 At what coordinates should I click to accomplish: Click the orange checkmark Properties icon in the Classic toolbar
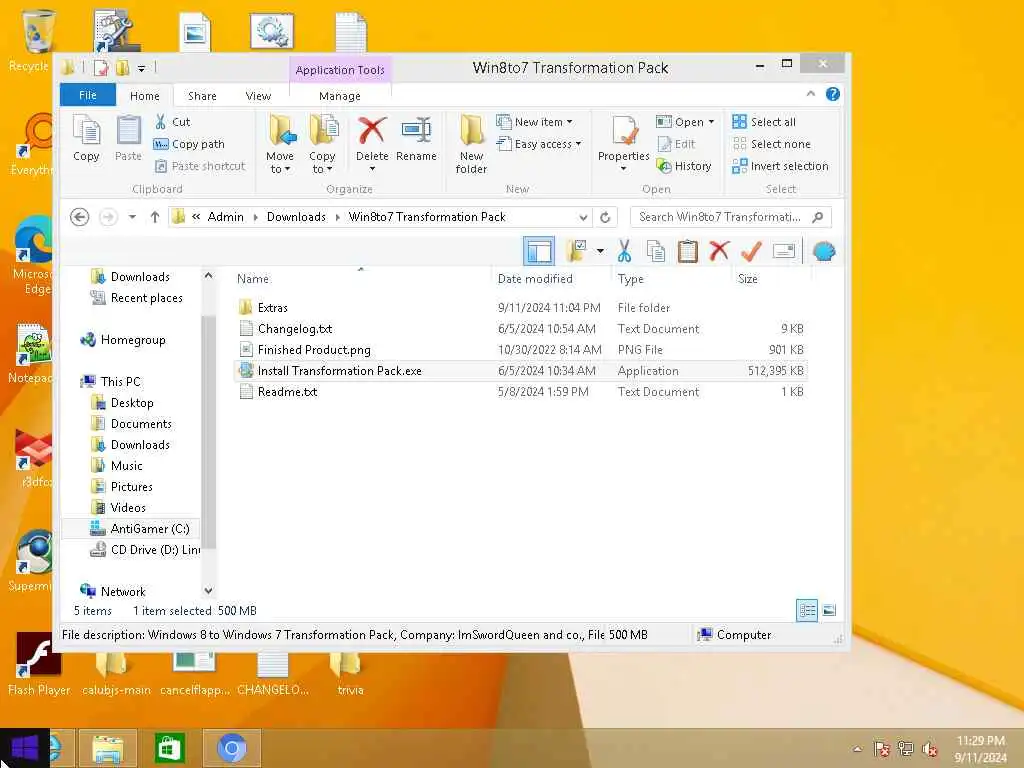751,251
